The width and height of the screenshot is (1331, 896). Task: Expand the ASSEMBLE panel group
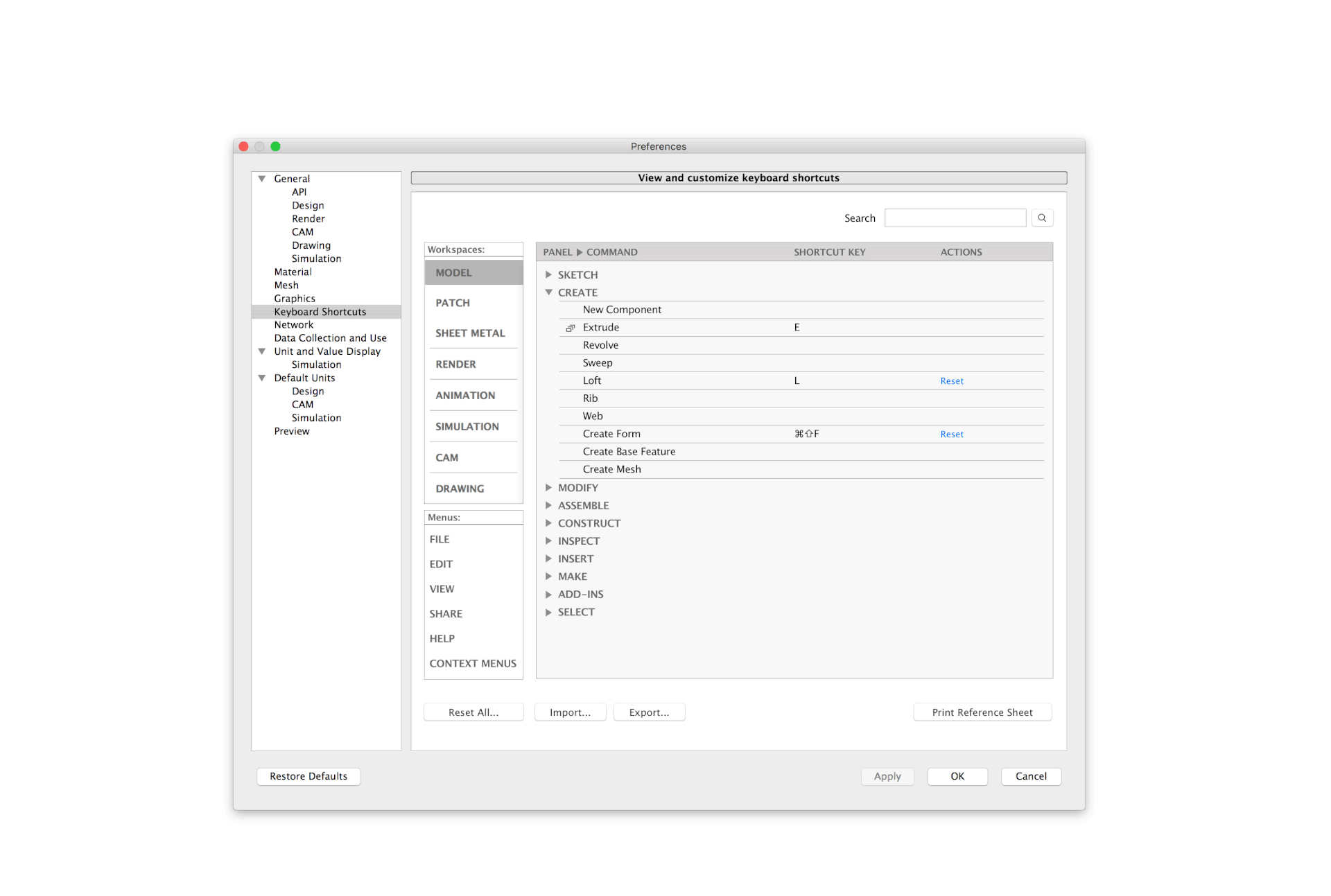548,505
